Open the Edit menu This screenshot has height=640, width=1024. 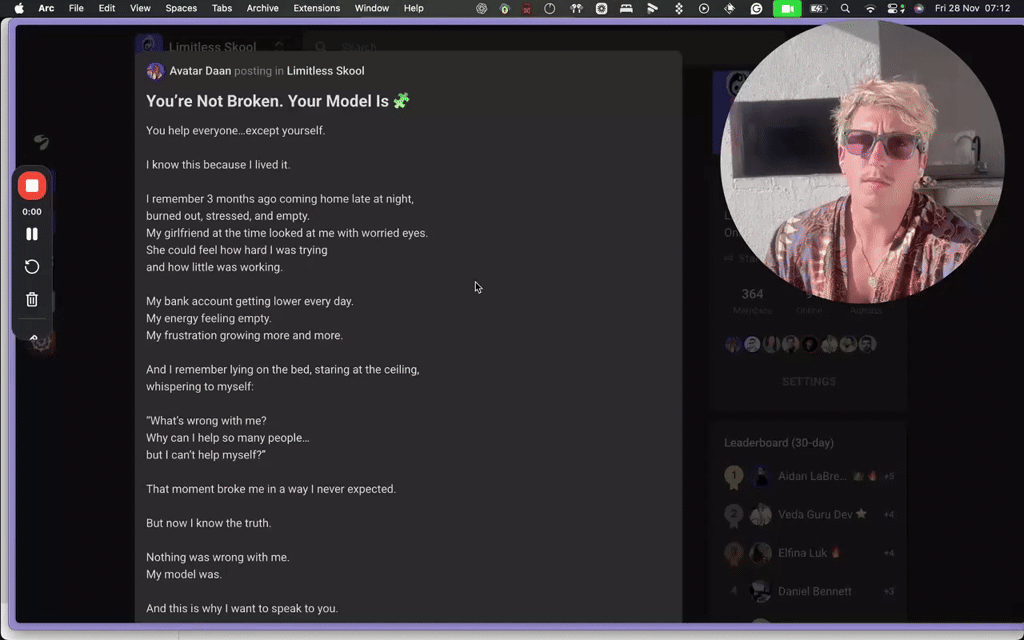click(106, 8)
